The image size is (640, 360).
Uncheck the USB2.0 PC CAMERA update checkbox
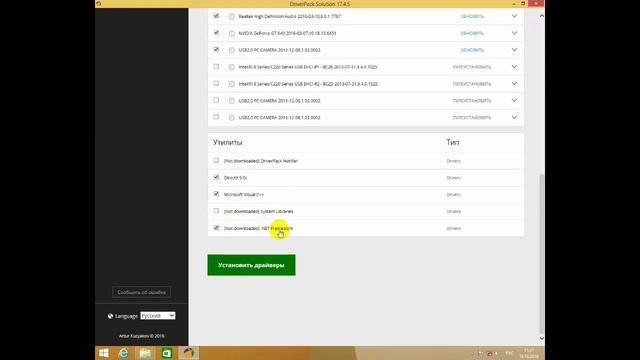pos(216,49)
